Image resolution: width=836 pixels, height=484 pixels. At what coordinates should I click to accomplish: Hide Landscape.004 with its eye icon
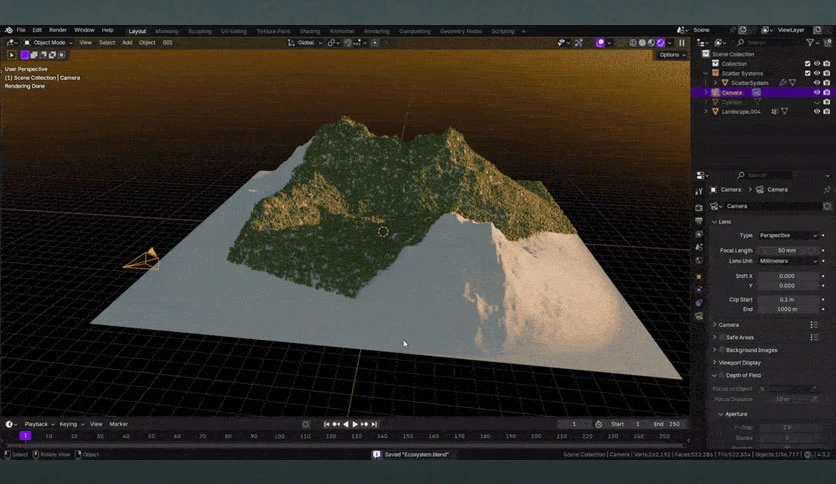[x=817, y=111]
